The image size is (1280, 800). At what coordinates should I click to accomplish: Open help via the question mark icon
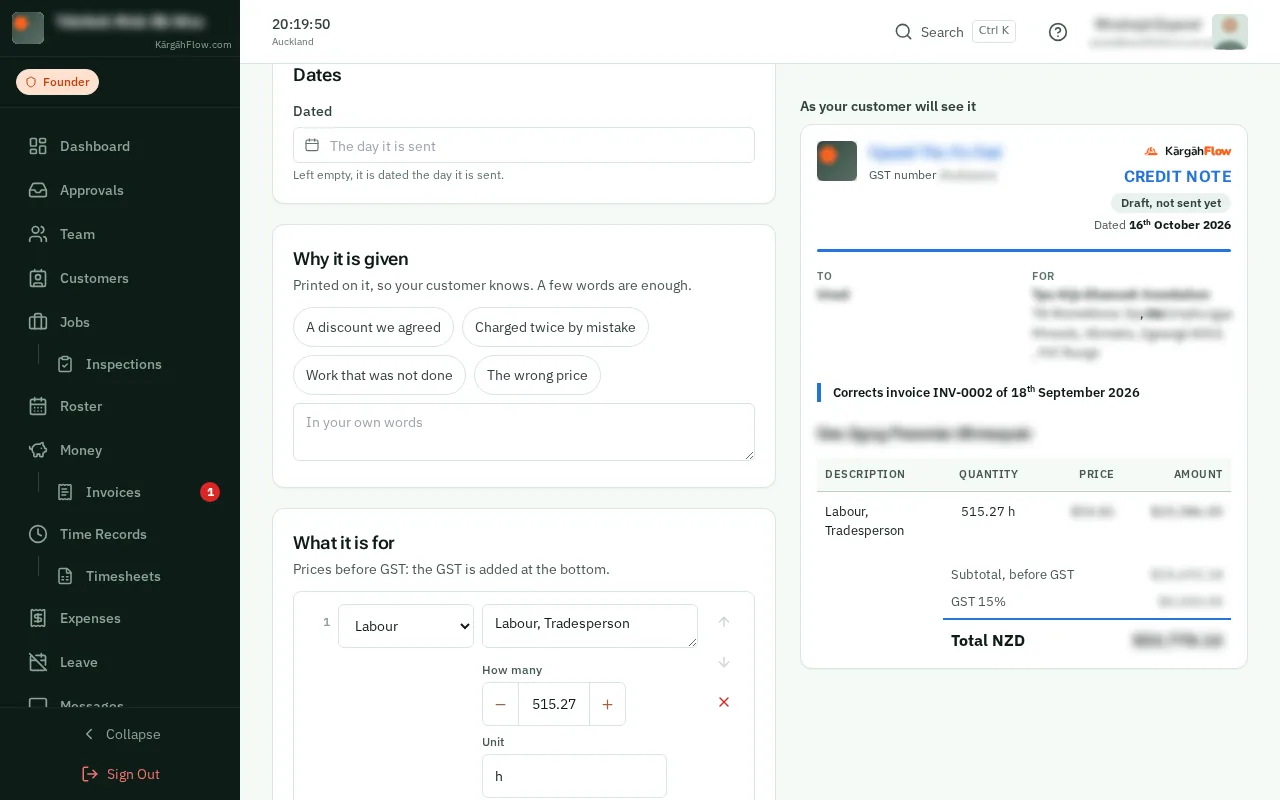pos(1058,32)
